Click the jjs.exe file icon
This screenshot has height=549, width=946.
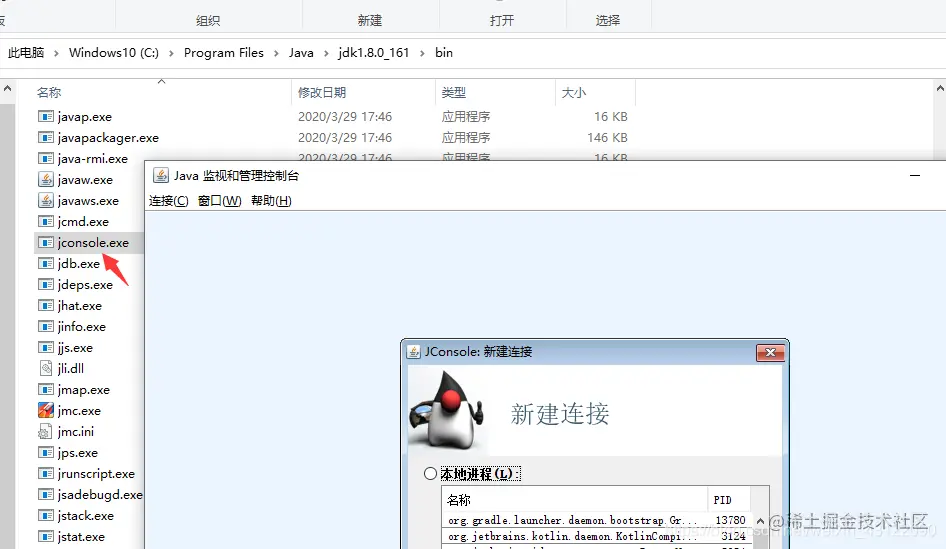[x=45, y=347]
